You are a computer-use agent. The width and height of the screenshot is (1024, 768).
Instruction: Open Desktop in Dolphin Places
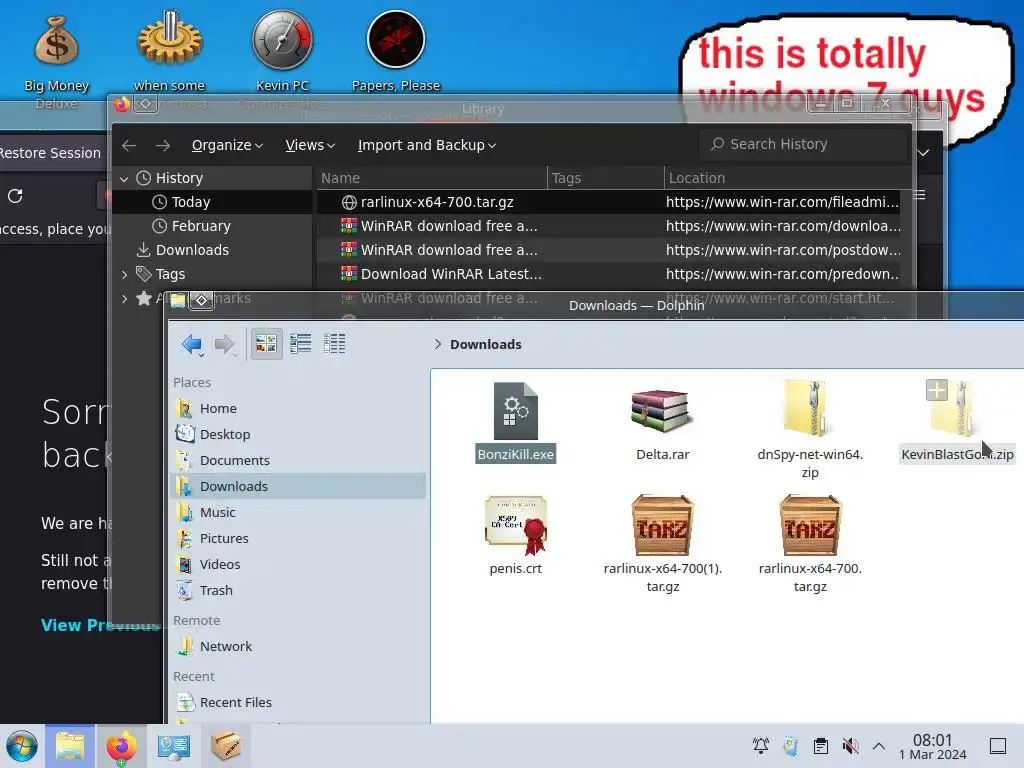298,434
